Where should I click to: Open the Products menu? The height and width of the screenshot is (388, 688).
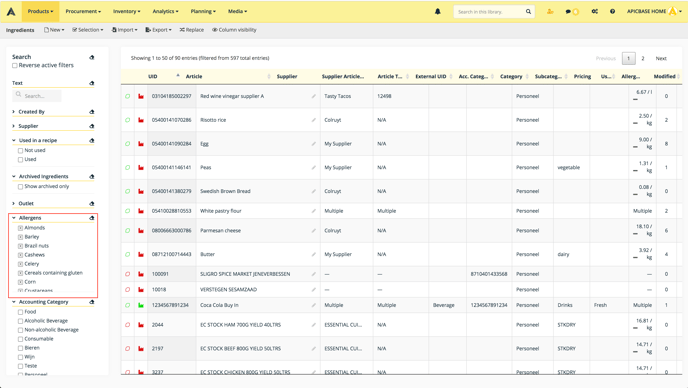40,11
